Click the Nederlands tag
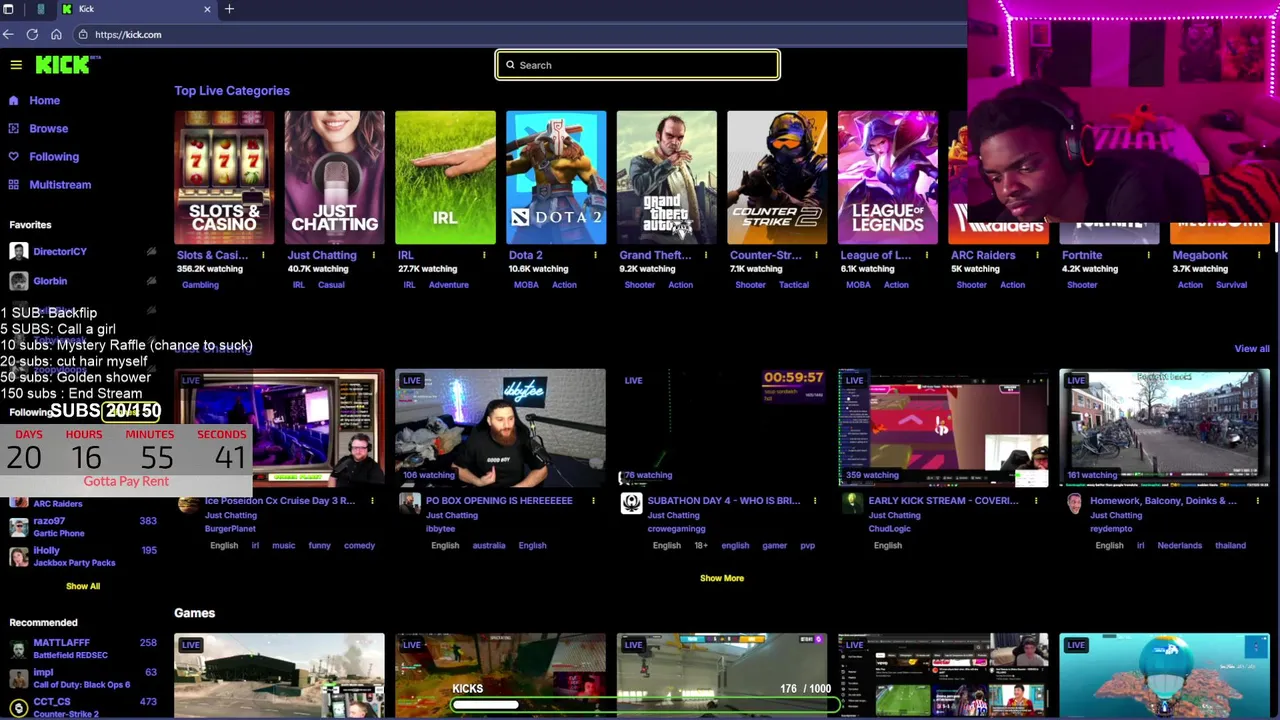Viewport: 1280px width, 720px height. pos(1179,546)
